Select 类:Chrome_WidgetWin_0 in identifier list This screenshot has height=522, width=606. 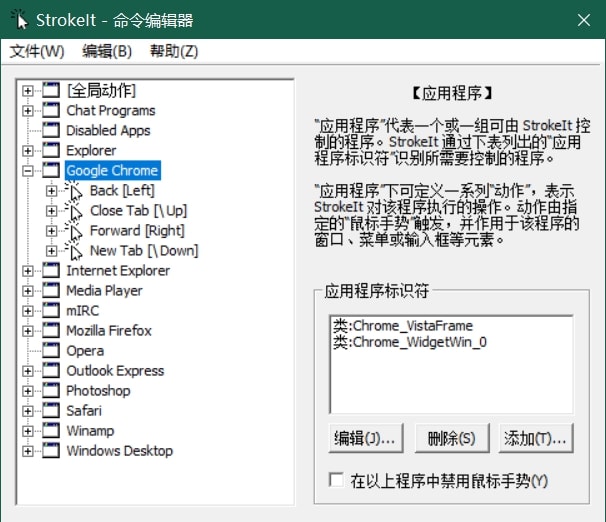[x=410, y=342]
